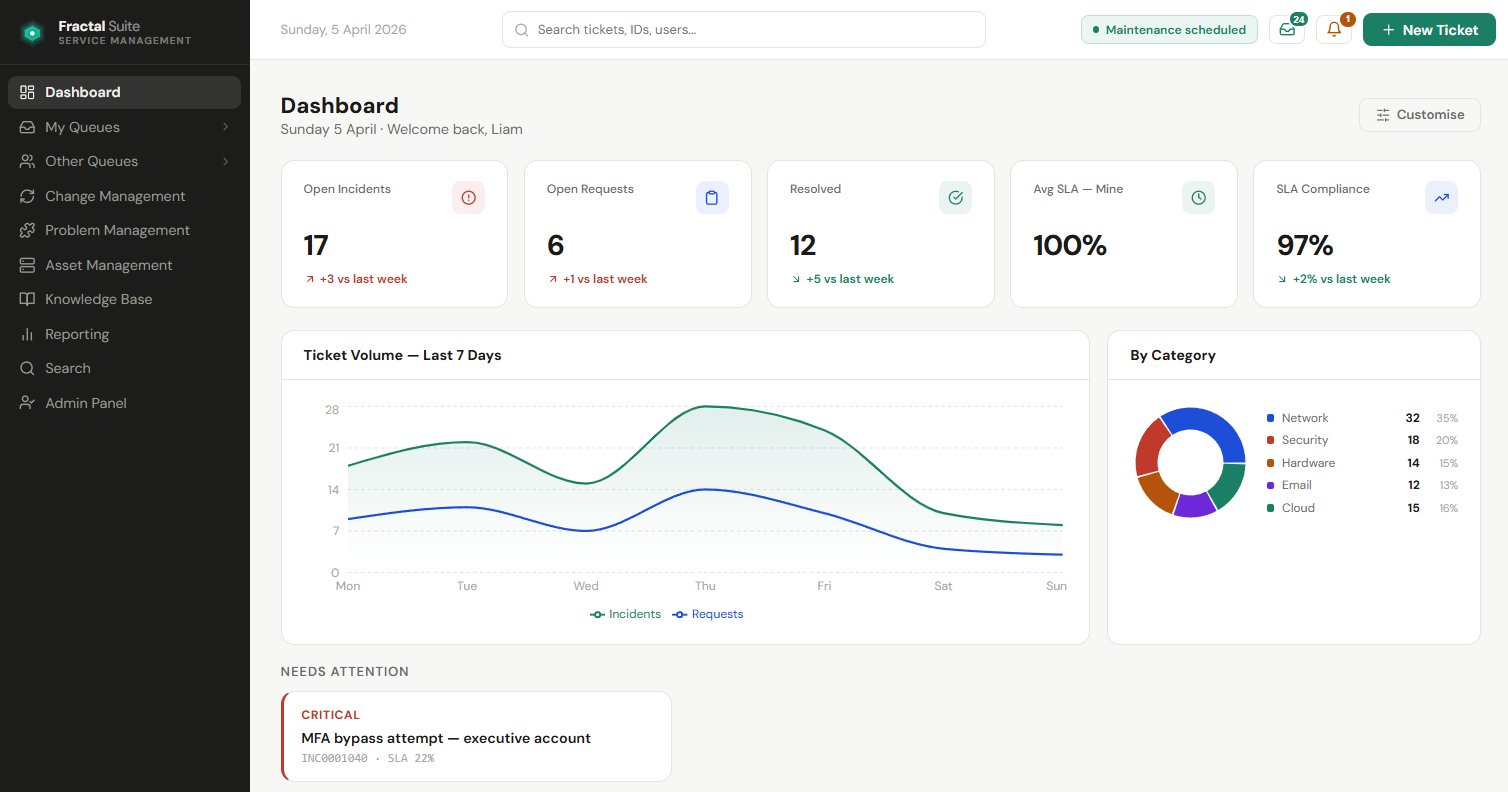Click the Cloud green legend swatch
Viewport: 1508px width, 792px height.
coord(1270,508)
